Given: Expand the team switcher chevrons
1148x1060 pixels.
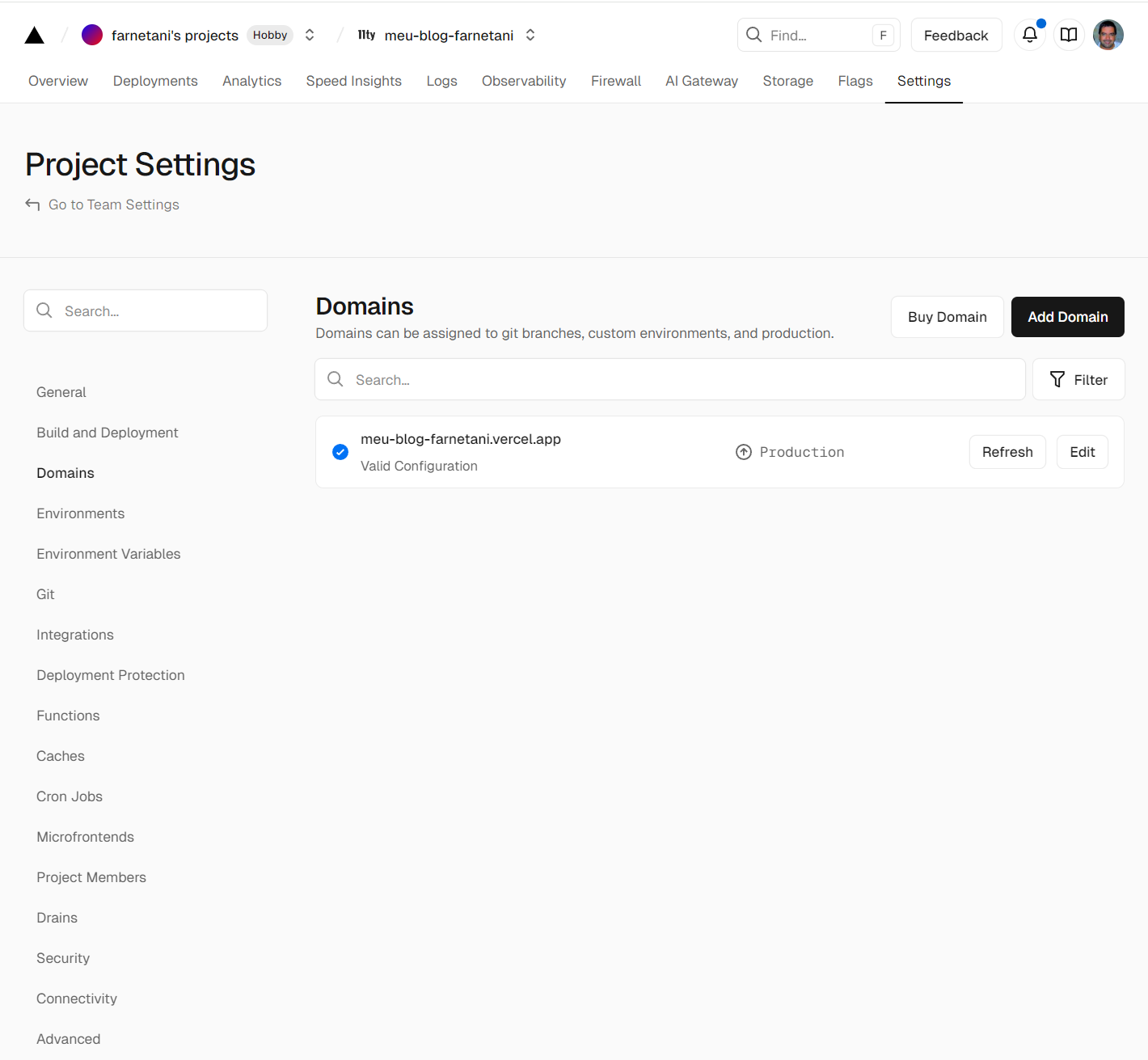Looking at the screenshot, I should [310, 35].
